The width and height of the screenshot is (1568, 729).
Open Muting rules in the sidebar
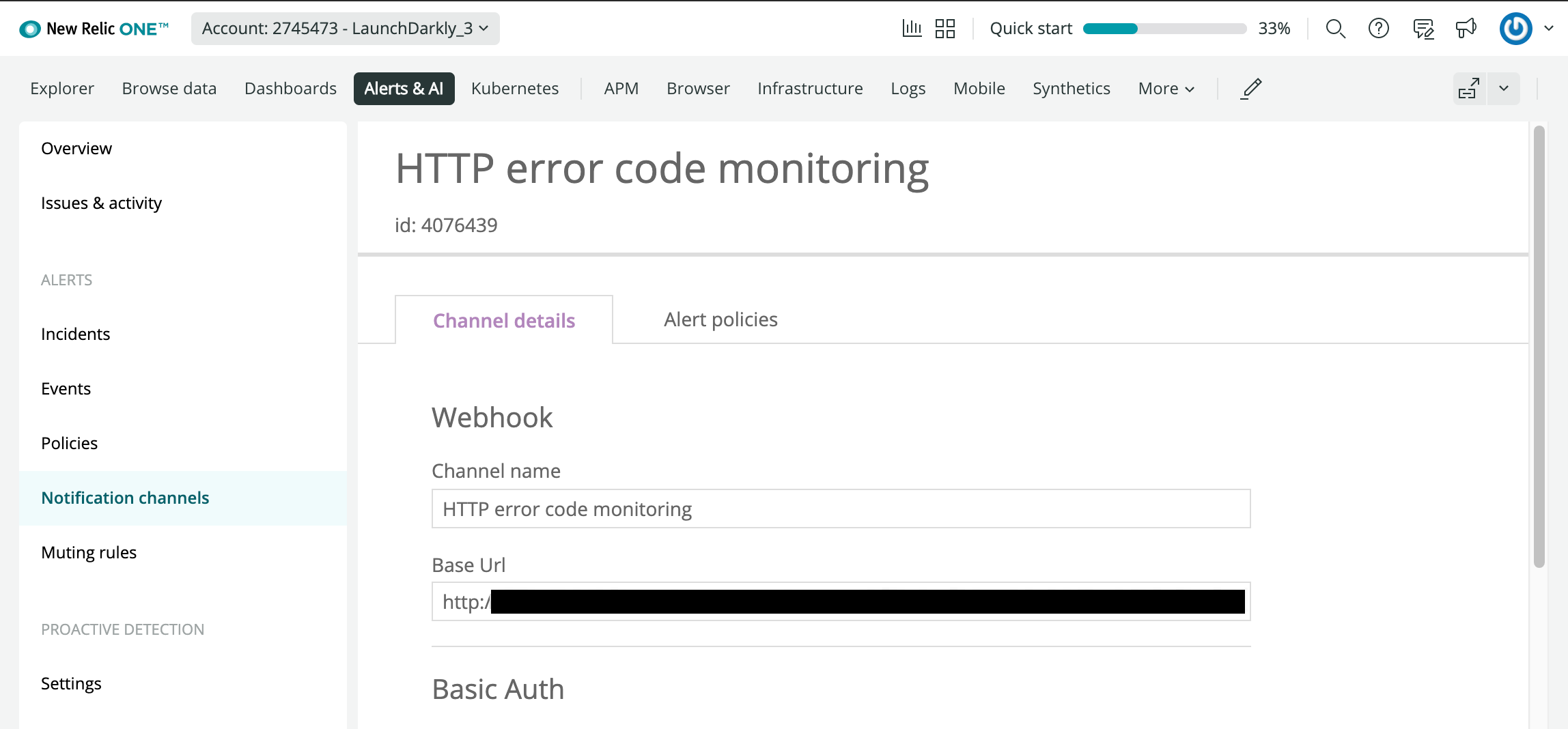(89, 552)
